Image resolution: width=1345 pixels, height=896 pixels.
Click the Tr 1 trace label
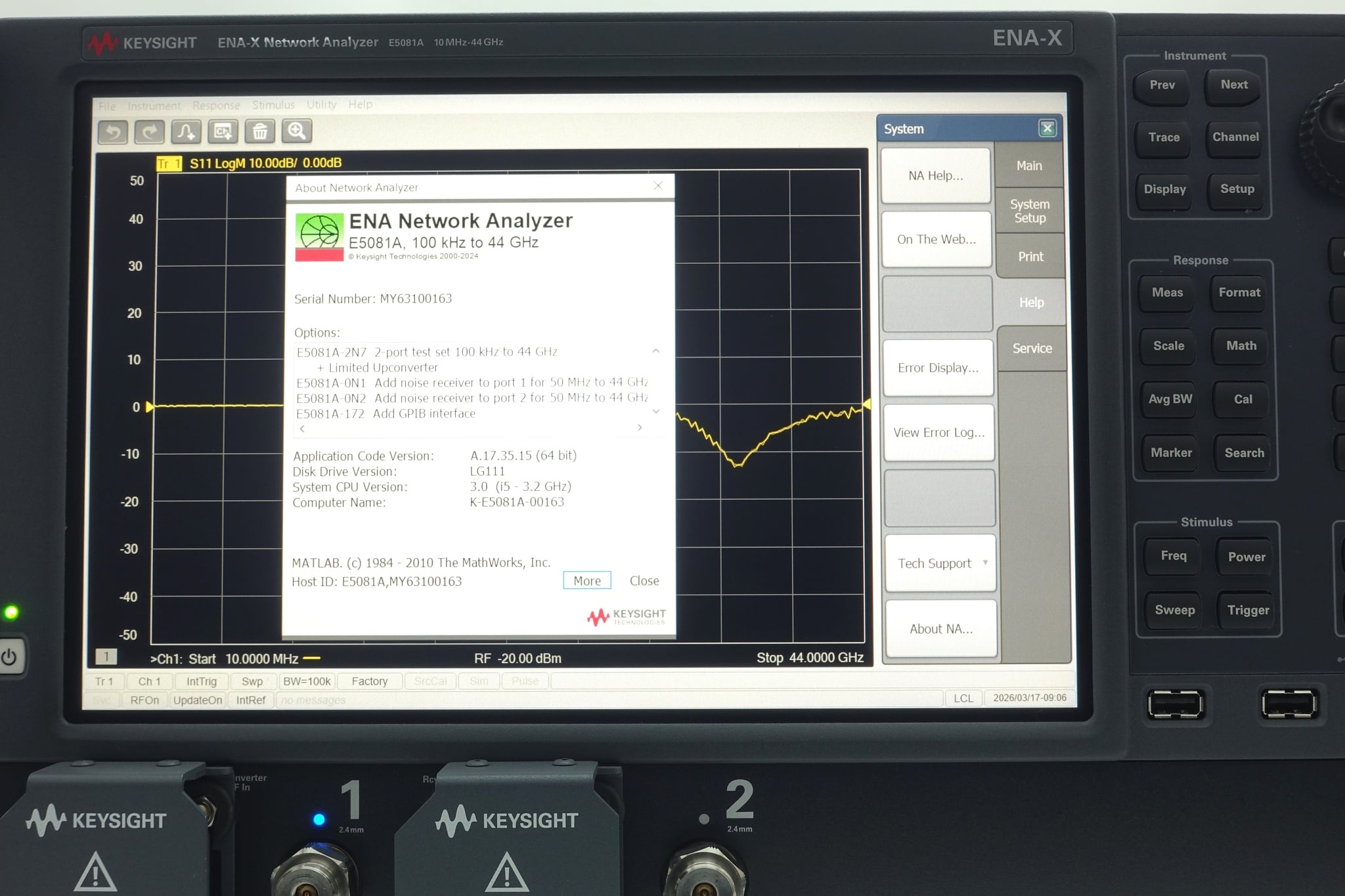tap(169, 163)
